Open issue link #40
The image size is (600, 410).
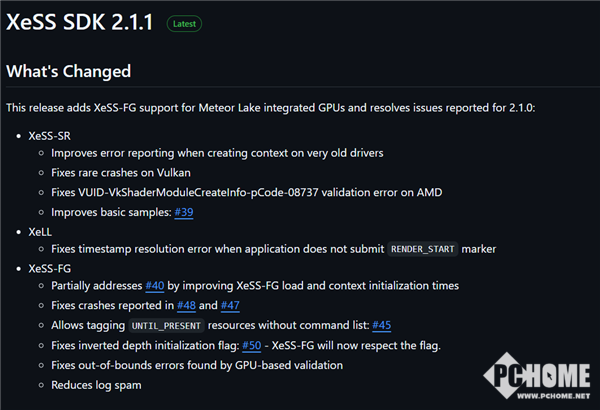155,286
